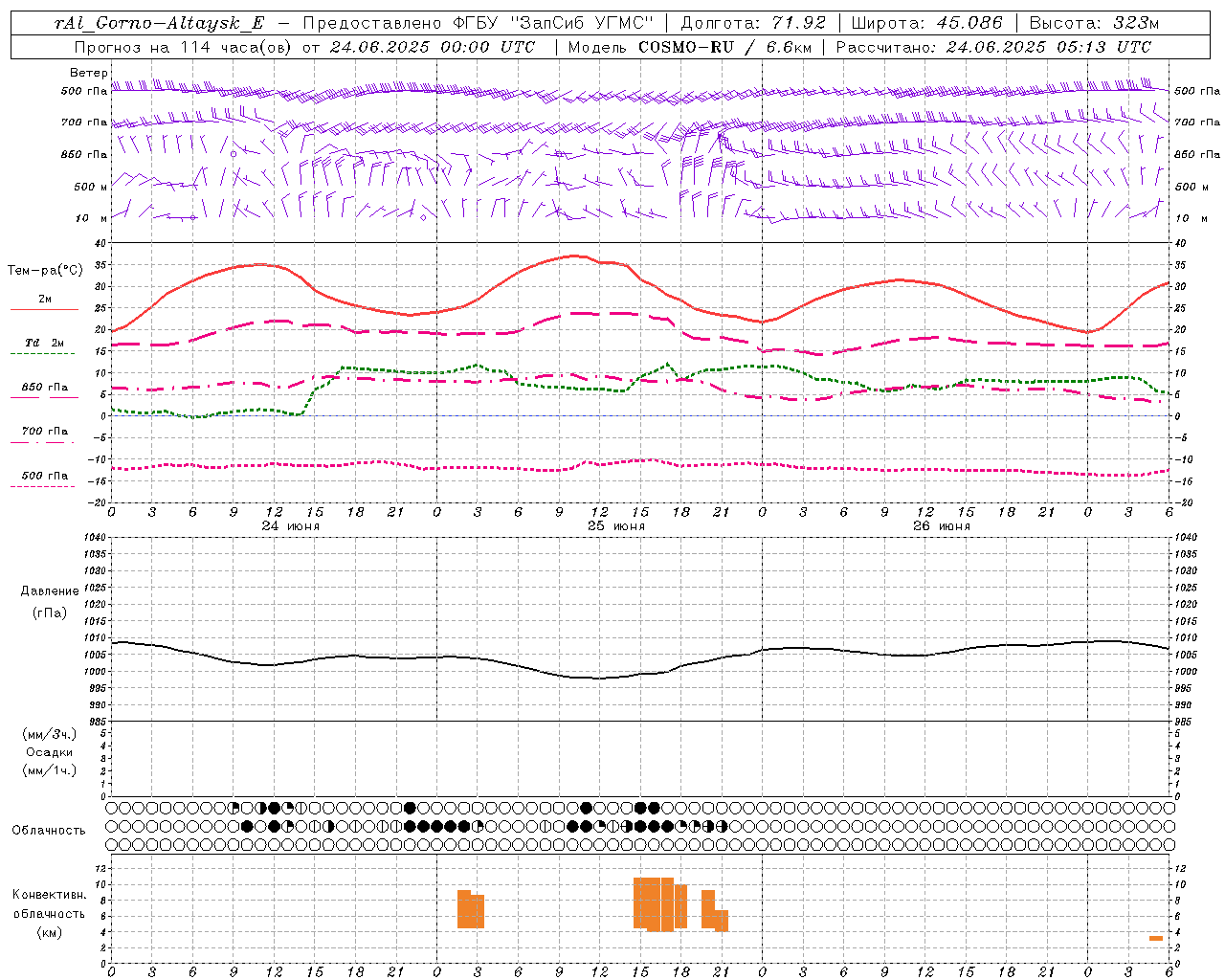Click the (гПа) pressure unit label
This screenshot has height=980, width=1225.
click(50, 613)
